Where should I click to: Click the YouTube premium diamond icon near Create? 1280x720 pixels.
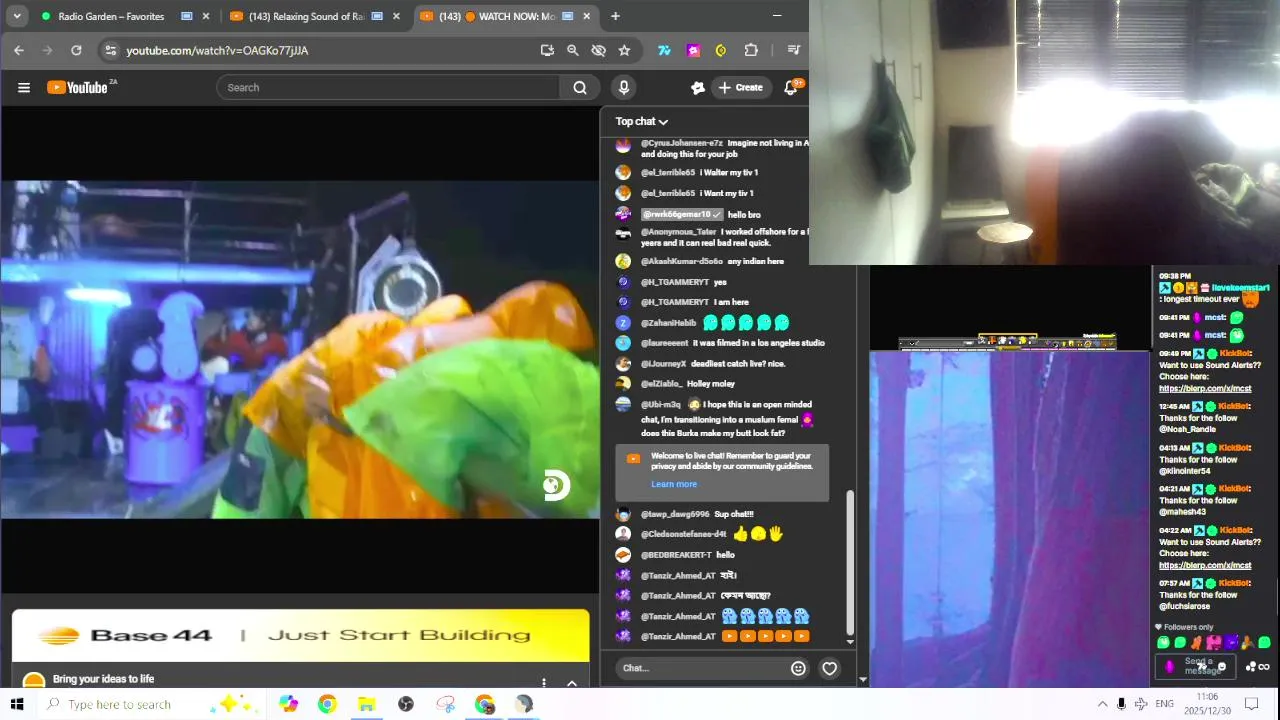pyautogui.click(x=698, y=88)
